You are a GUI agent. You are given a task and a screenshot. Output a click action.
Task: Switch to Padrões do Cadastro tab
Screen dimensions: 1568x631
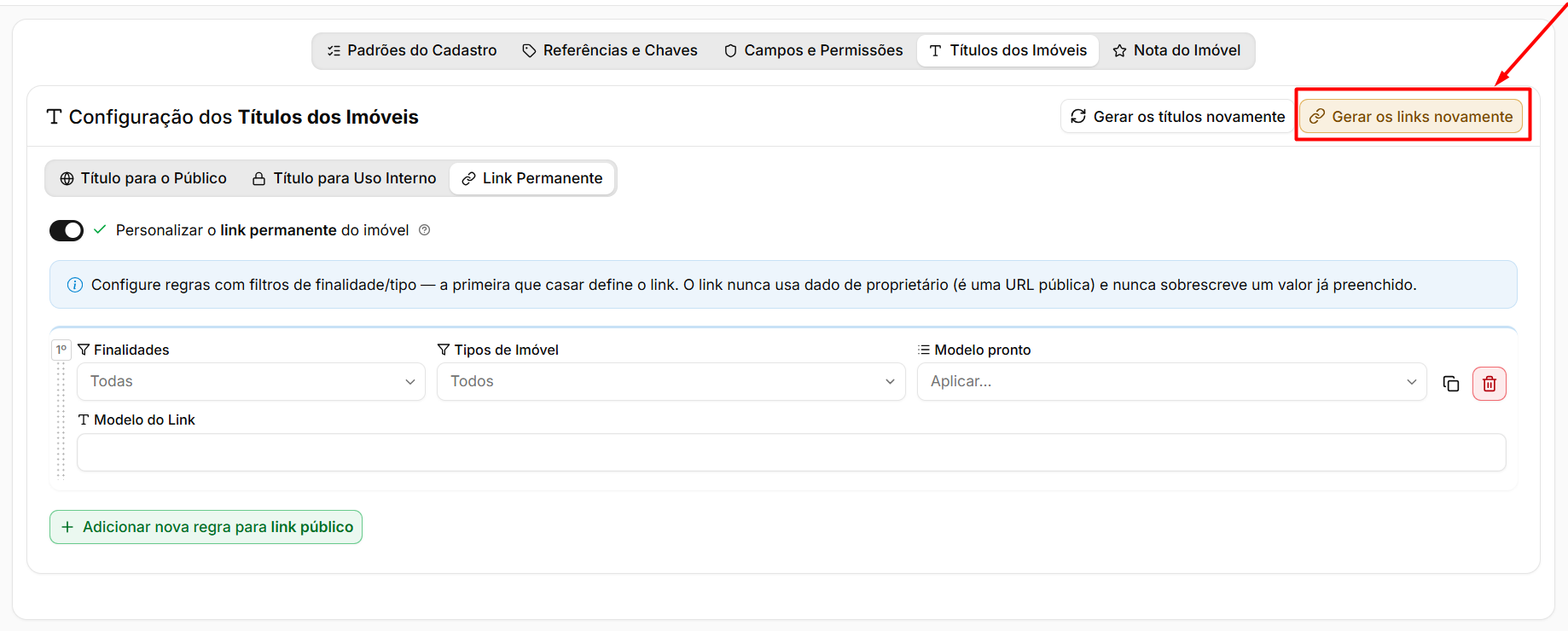412,50
